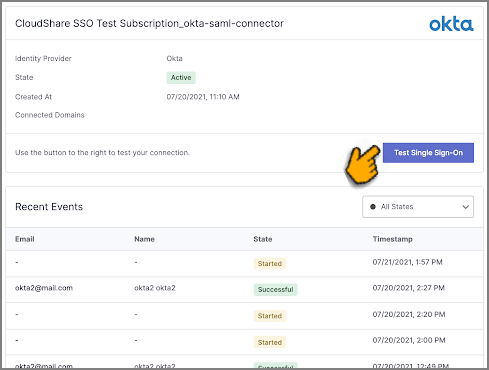
Task: Select okta2@mail.com in the 2:27 PM row
Action: (44, 288)
